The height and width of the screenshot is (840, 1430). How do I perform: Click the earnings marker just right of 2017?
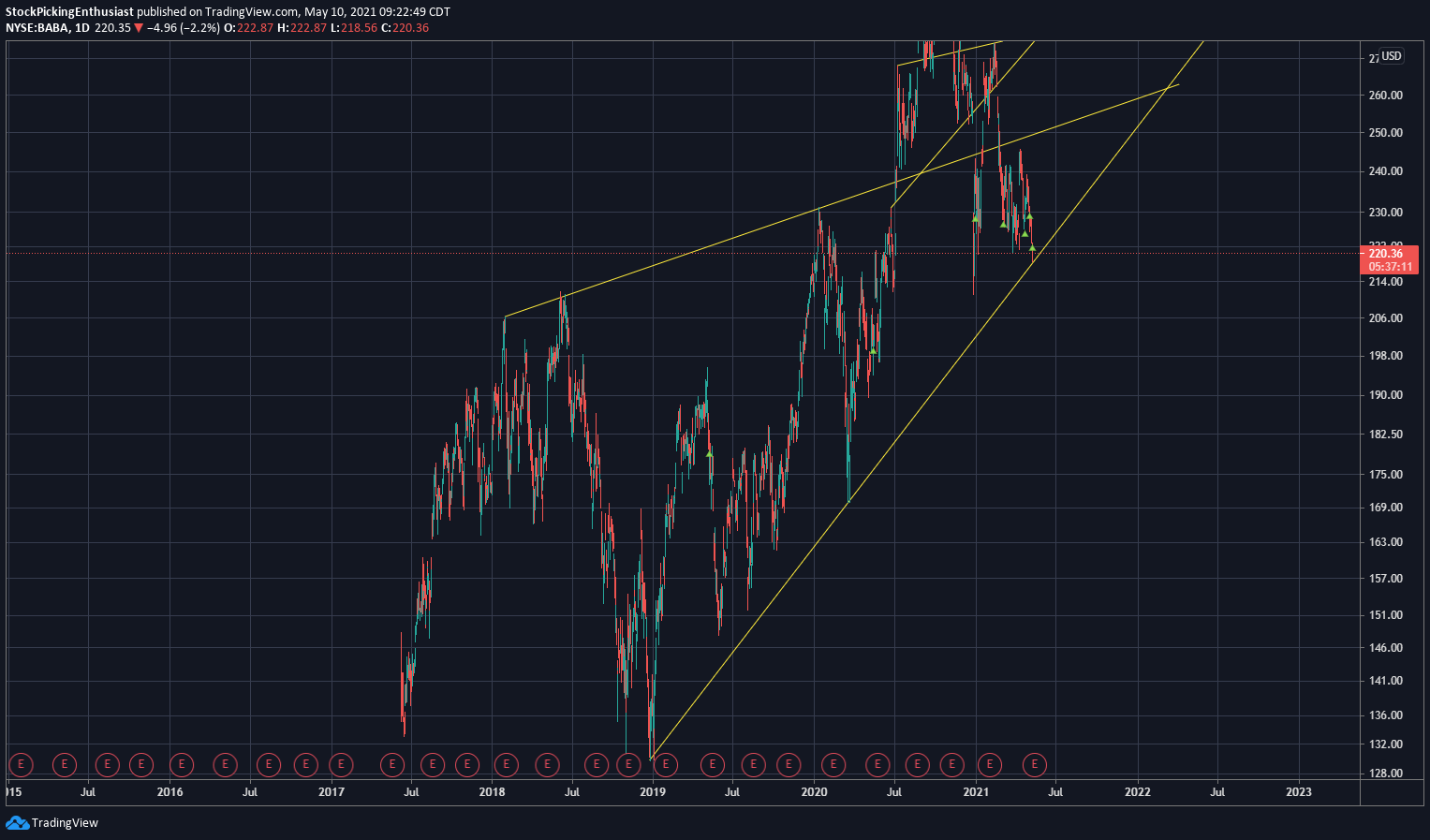341,765
